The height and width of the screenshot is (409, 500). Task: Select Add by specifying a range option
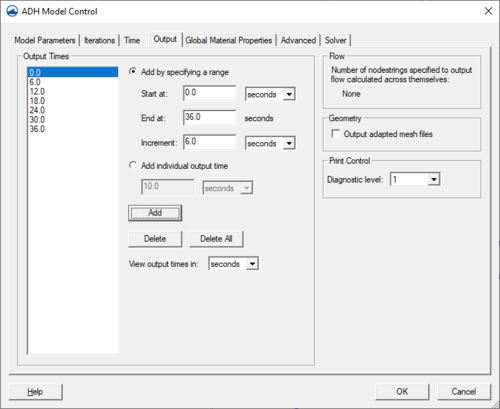point(133,71)
